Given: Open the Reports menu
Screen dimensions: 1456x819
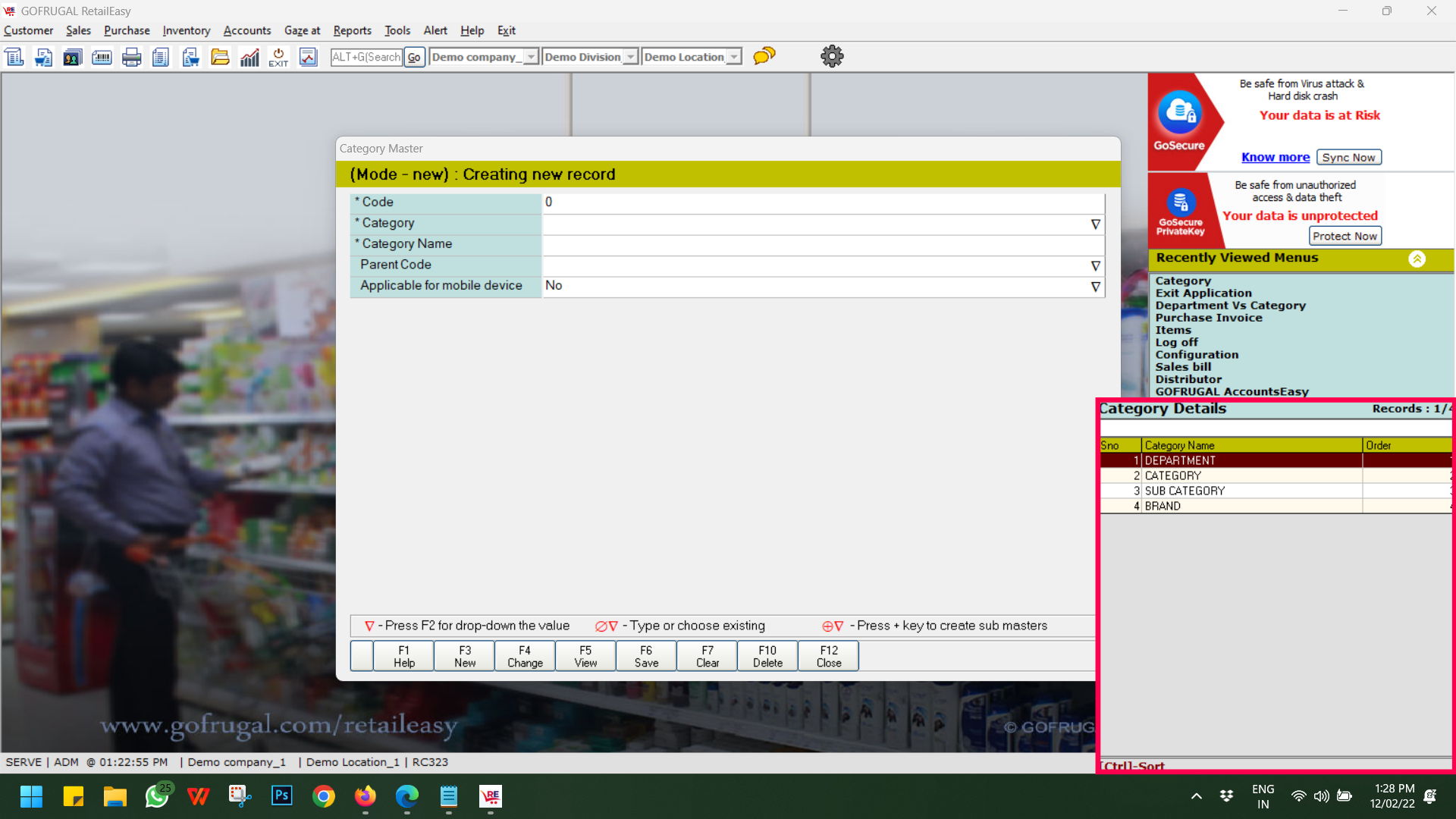Looking at the screenshot, I should click(x=352, y=30).
